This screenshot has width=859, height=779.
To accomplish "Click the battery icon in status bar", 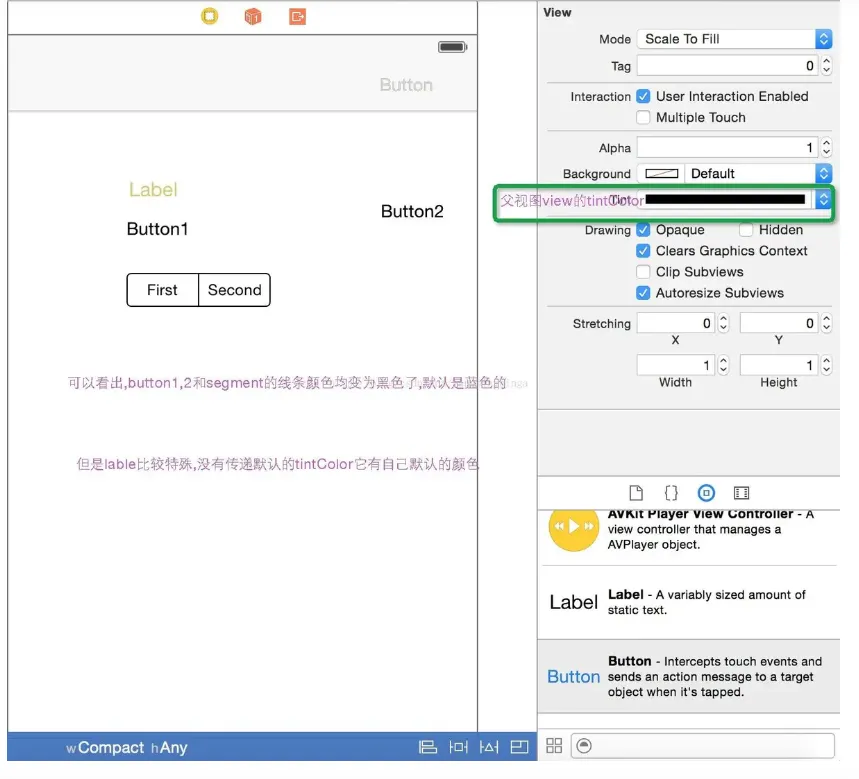I will (452, 47).
